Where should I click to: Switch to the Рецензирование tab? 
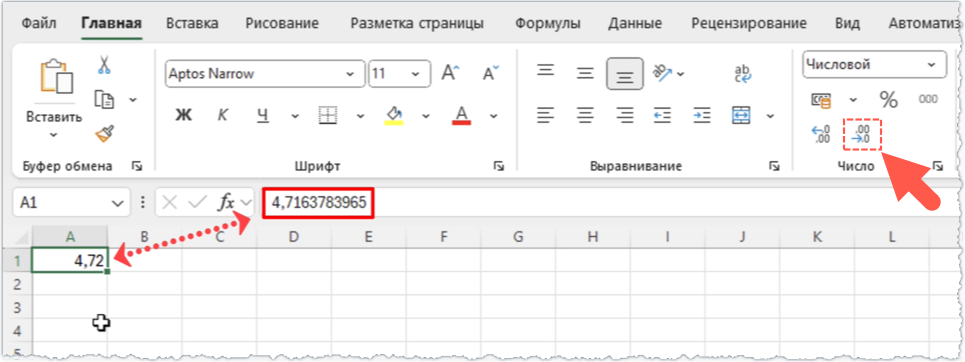click(749, 24)
